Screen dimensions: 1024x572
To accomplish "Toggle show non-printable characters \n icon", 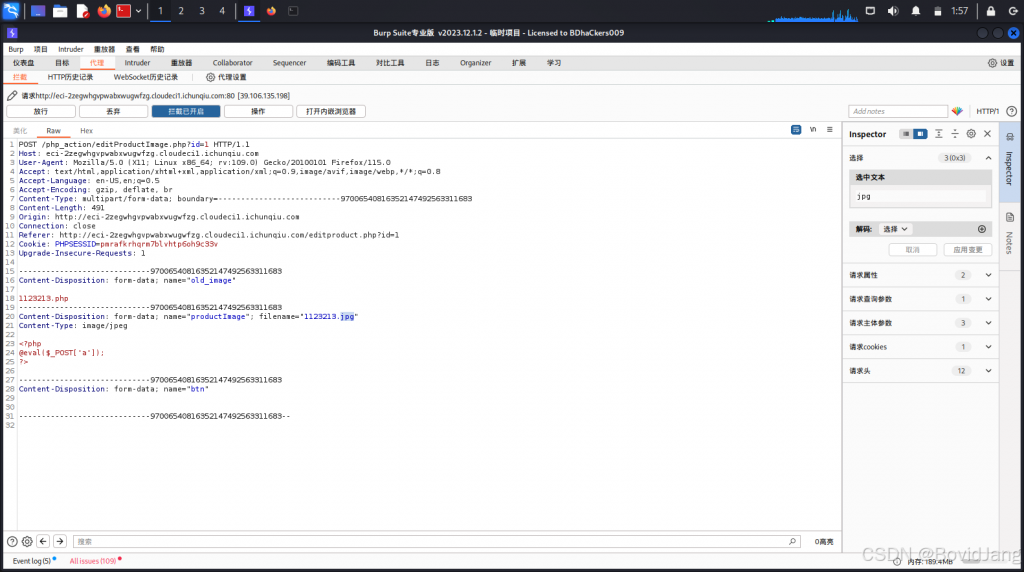I will click(813, 129).
